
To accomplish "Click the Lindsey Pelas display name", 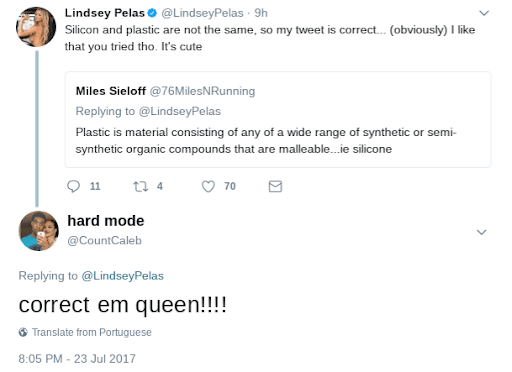I will (105, 13).
